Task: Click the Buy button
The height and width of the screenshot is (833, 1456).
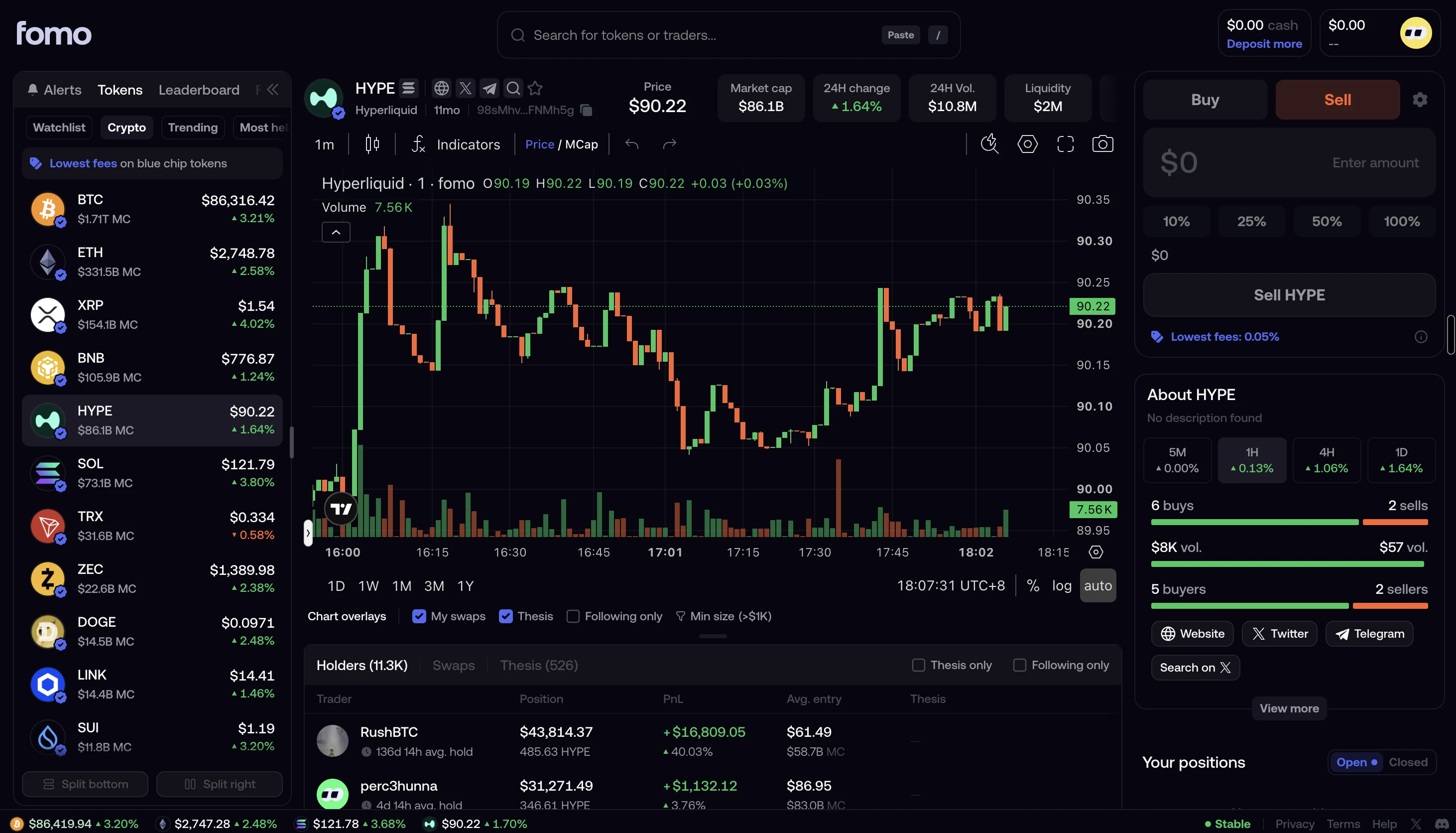Action: 1205,100
